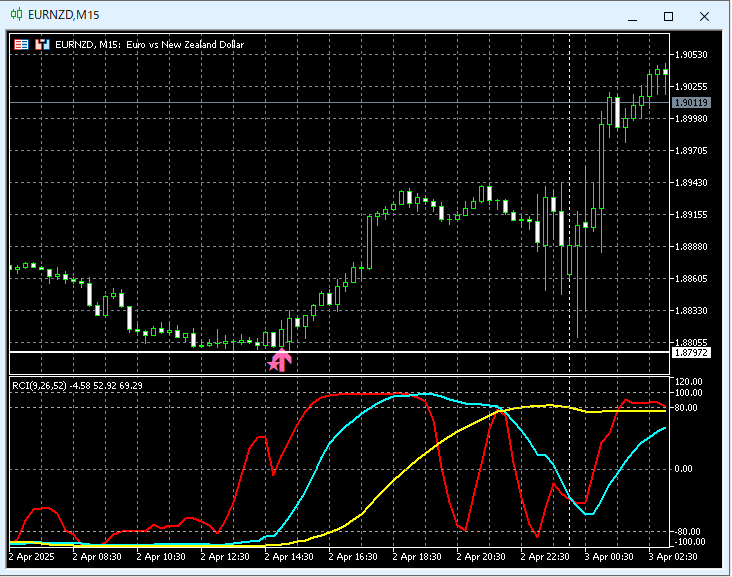732x577 pixels.
Task: Click the 1.90255 price scale value
Action: [691, 87]
